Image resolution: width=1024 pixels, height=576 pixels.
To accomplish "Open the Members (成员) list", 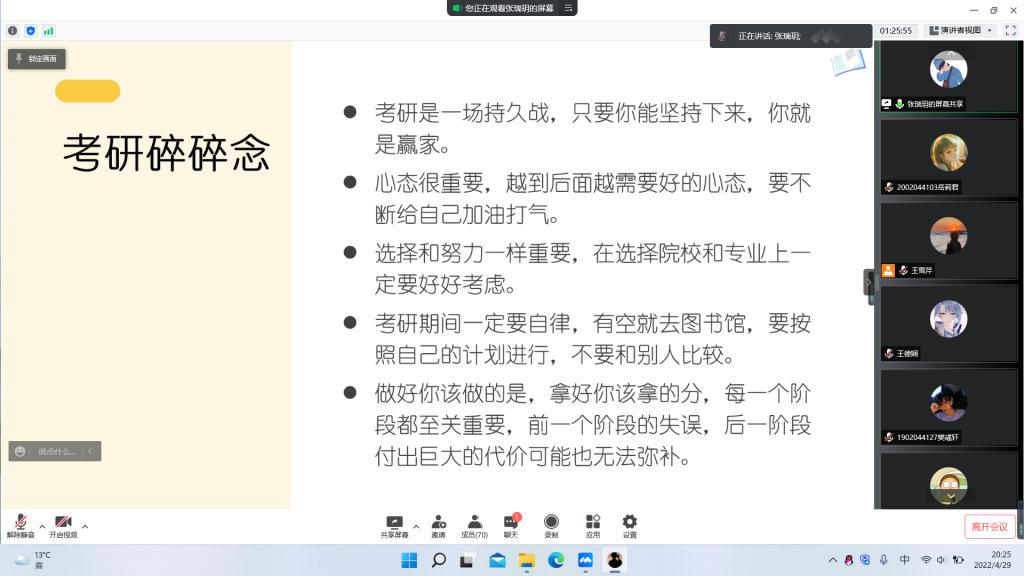I will click(x=474, y=526).
